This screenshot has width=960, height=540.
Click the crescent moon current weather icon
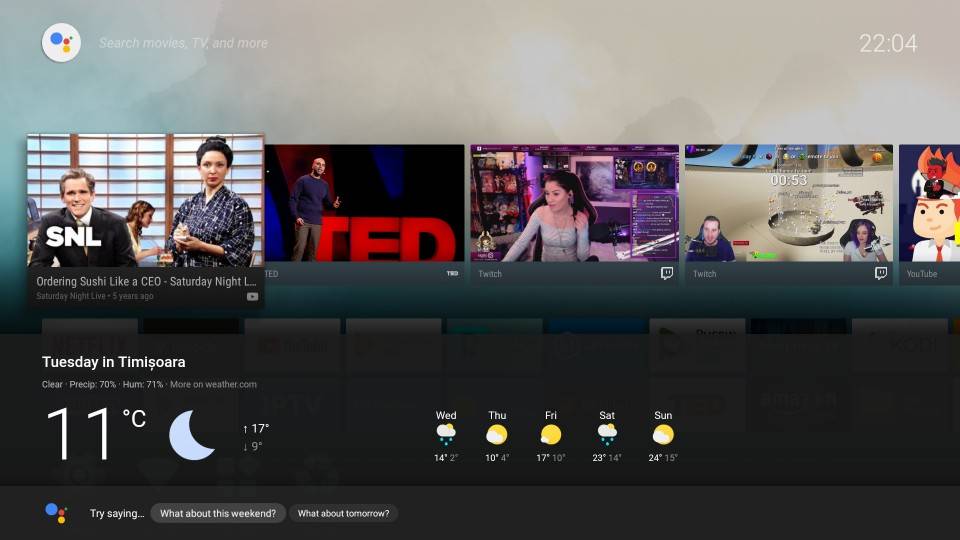click(x=192, y=435)
